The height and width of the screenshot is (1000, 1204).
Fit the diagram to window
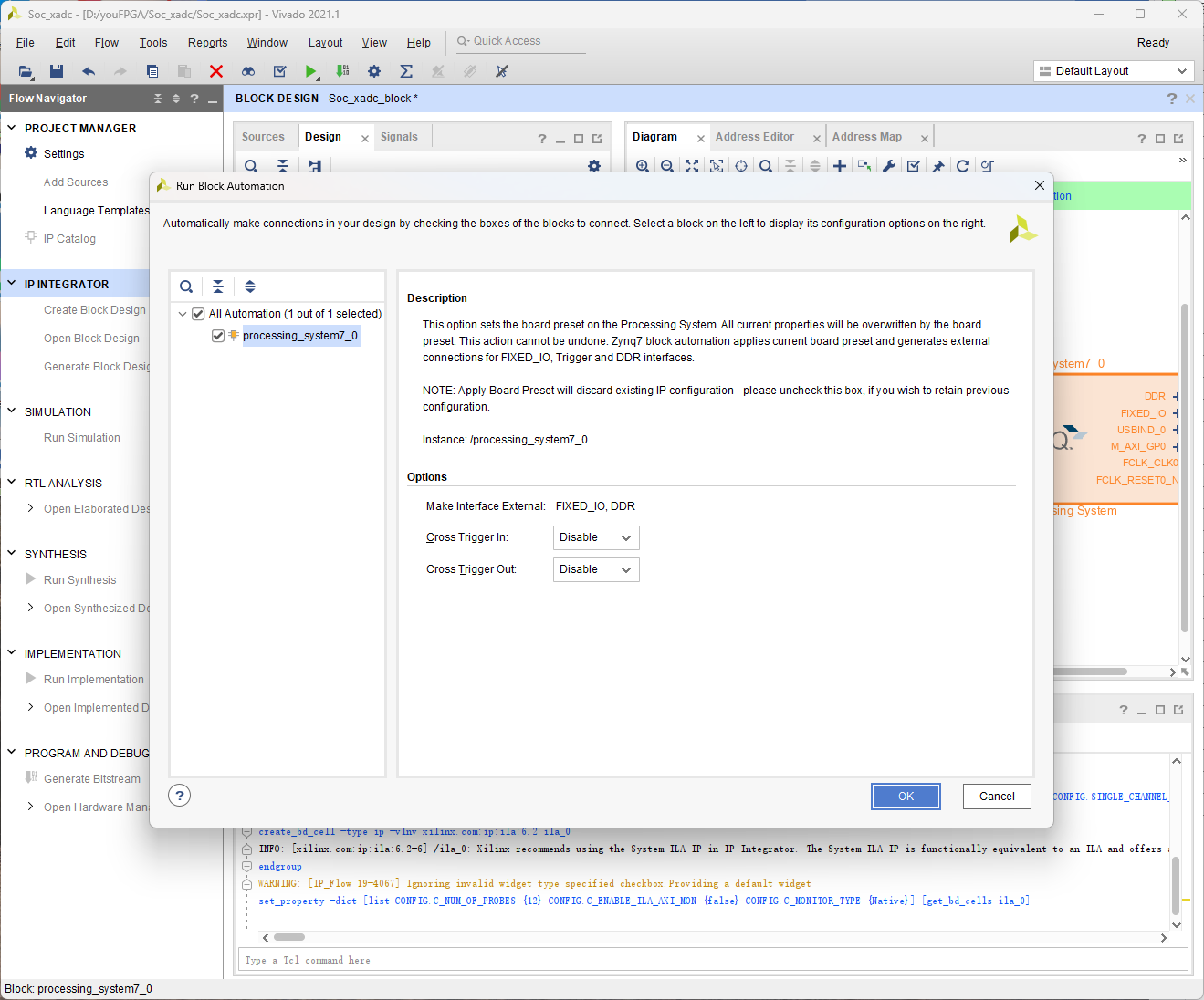click(692, 166)
